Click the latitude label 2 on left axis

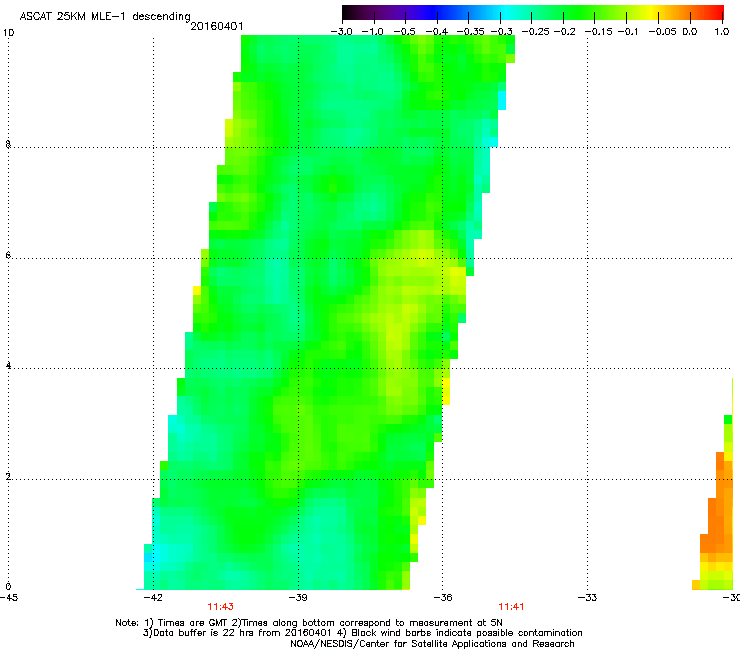(x=8, y=477)
